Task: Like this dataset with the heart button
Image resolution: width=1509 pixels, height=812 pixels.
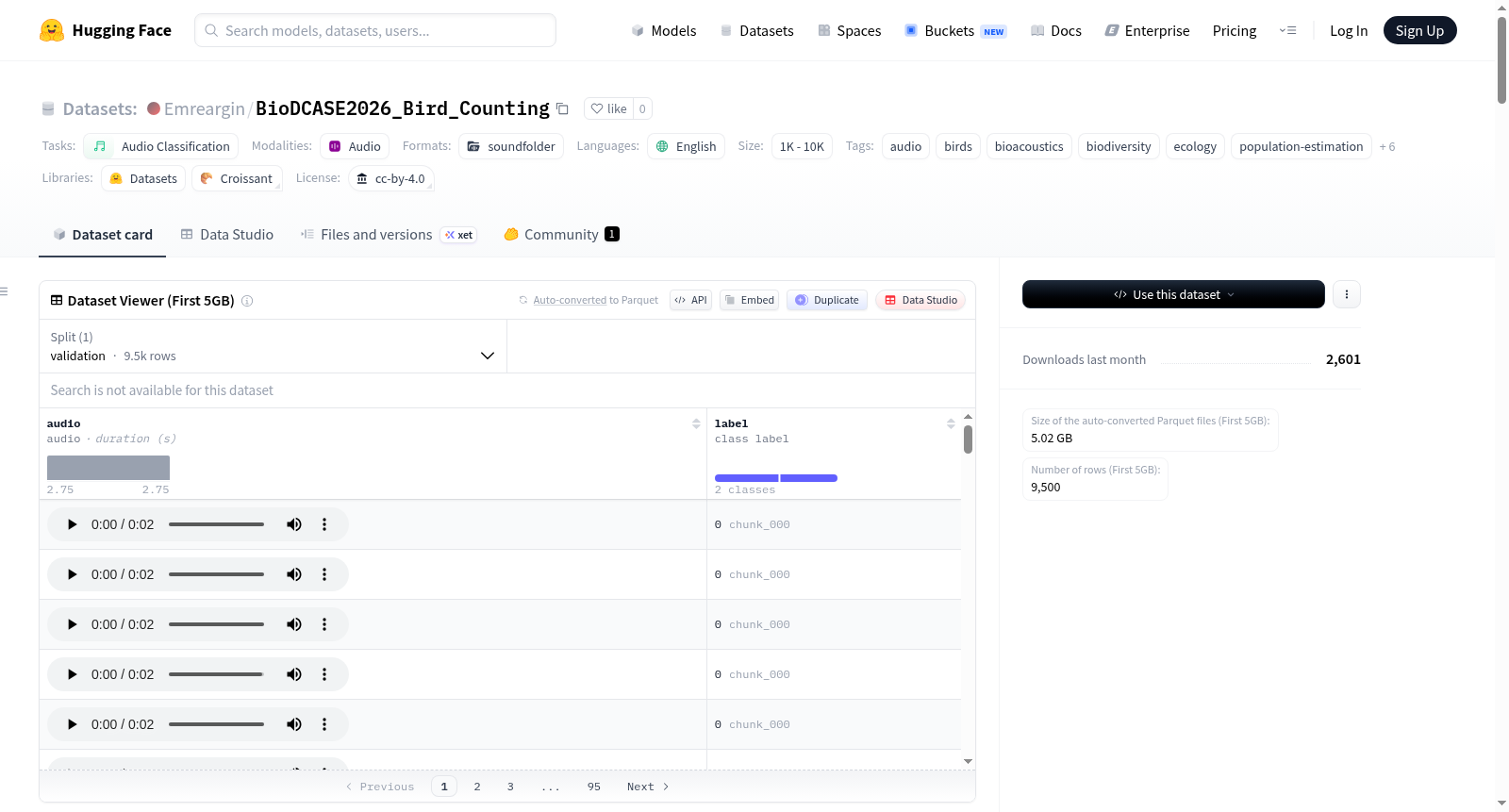Action: coord(608,108)
